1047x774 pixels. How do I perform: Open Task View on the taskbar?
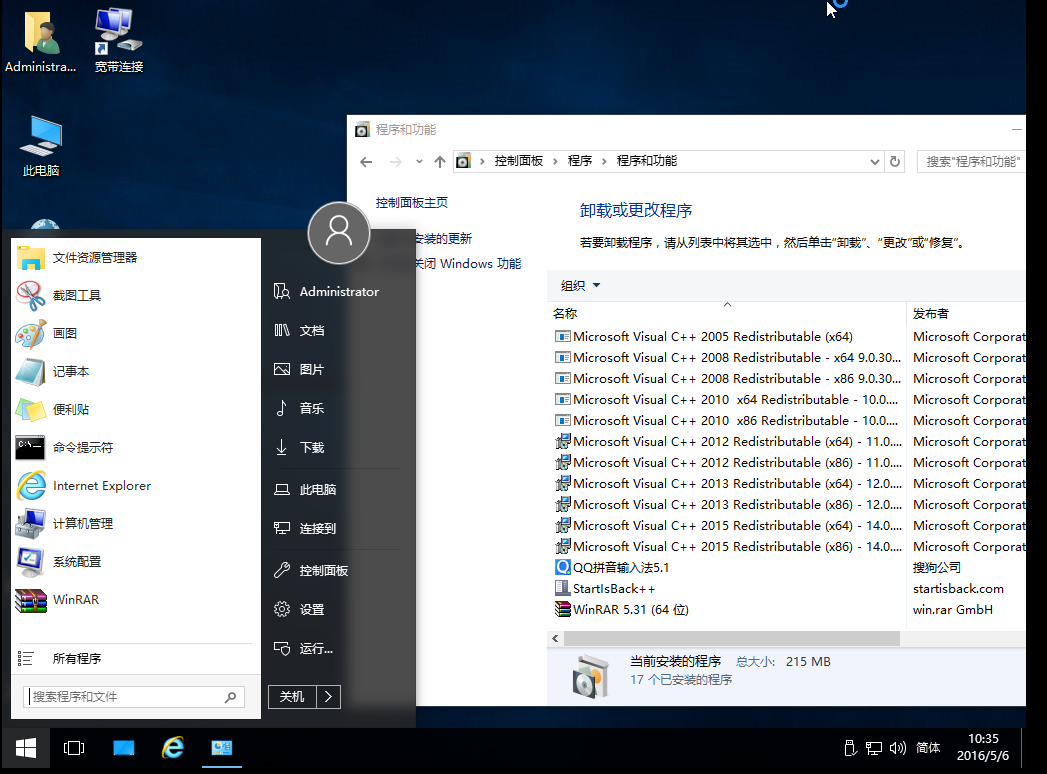click(x=73, y=748)
